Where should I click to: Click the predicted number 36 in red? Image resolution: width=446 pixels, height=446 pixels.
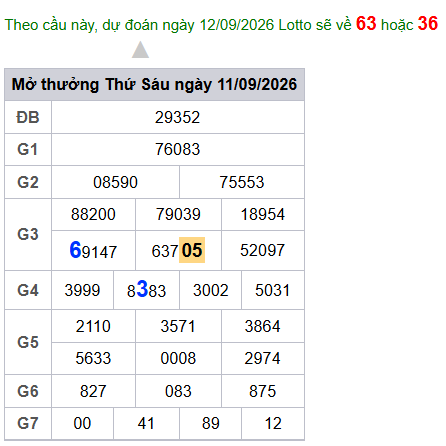point(428,23)
